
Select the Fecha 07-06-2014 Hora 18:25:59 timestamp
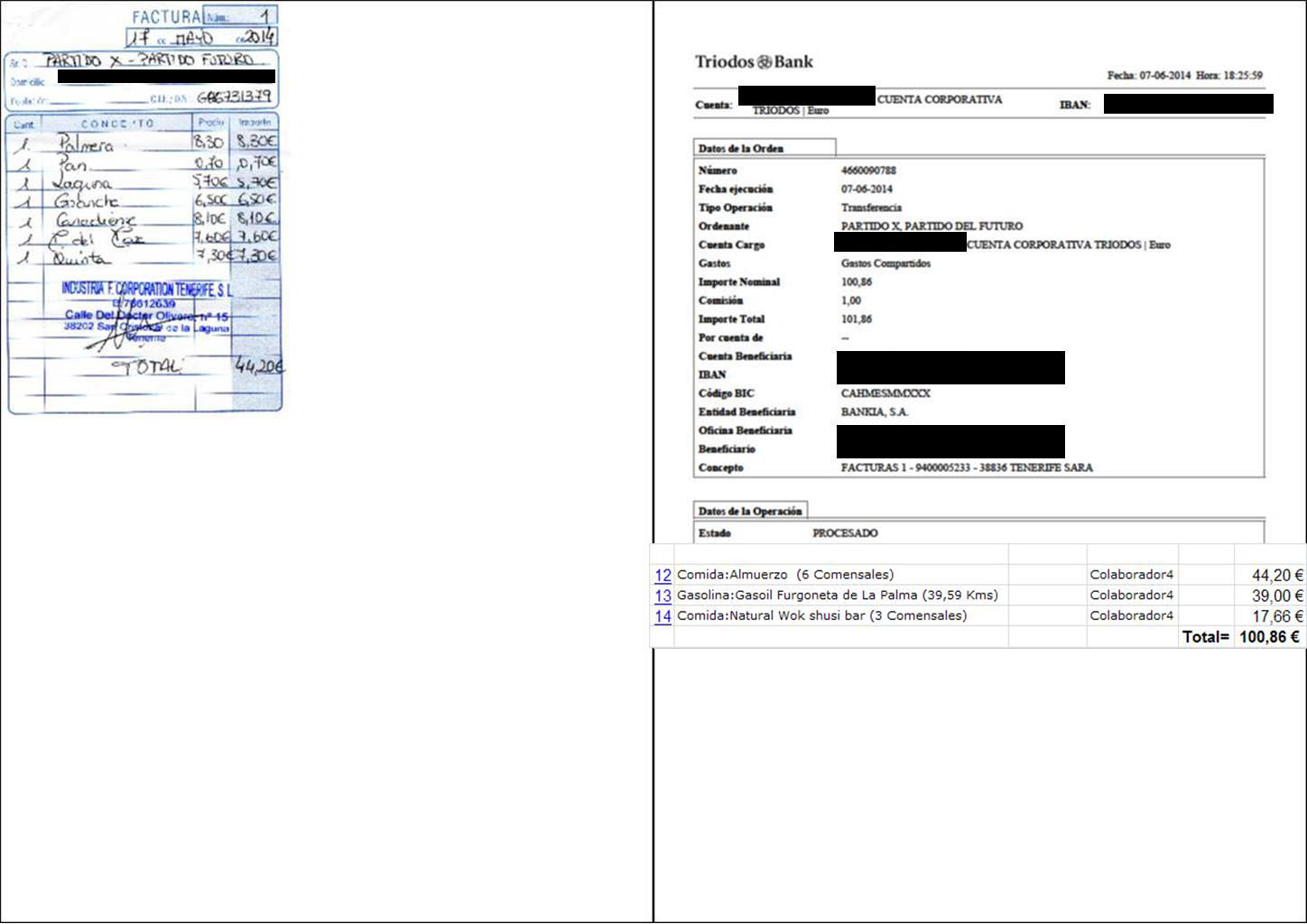coord(1184,76)
